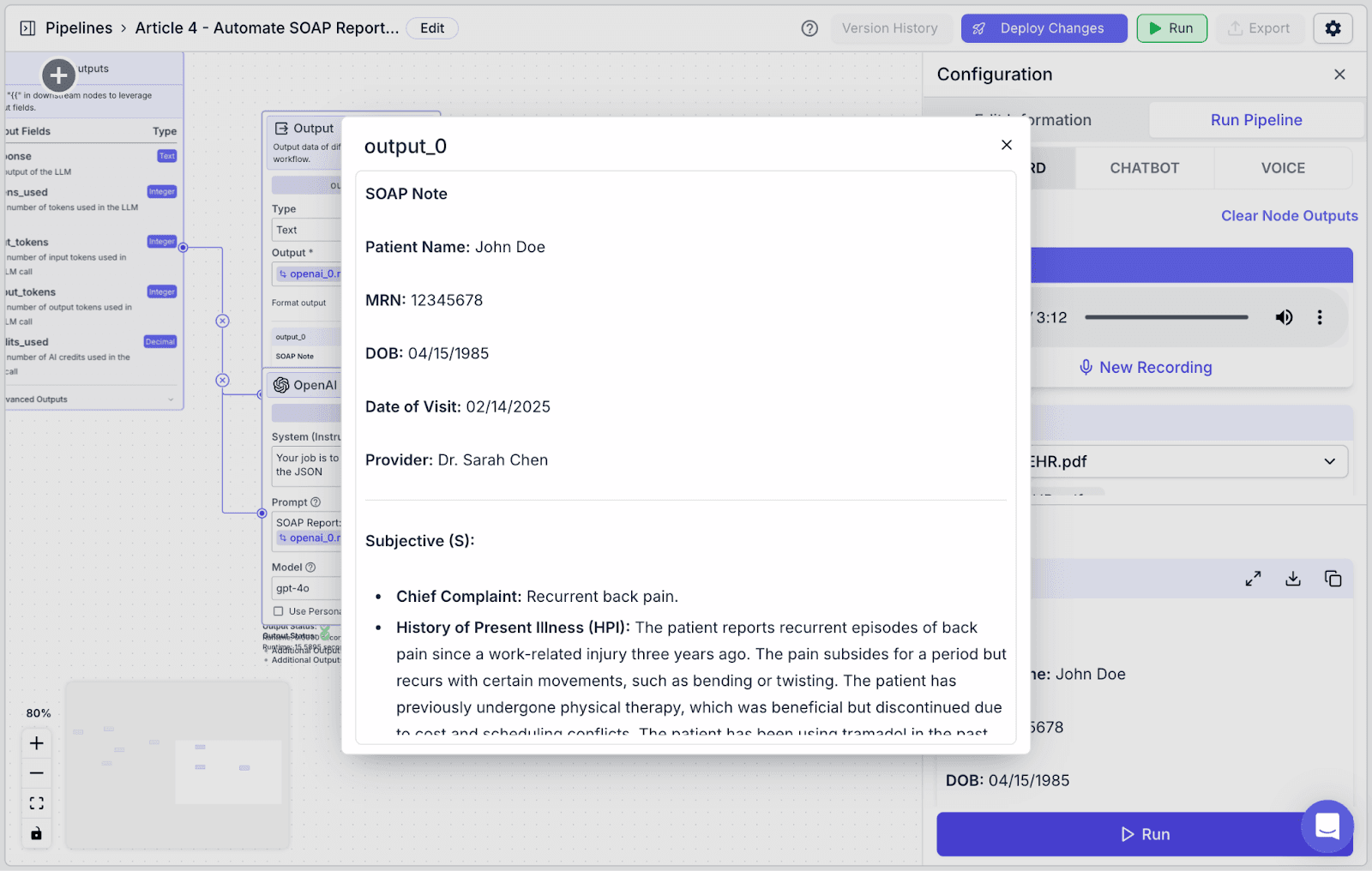Click the Edit pipeline name button

[x=432, y=28]
